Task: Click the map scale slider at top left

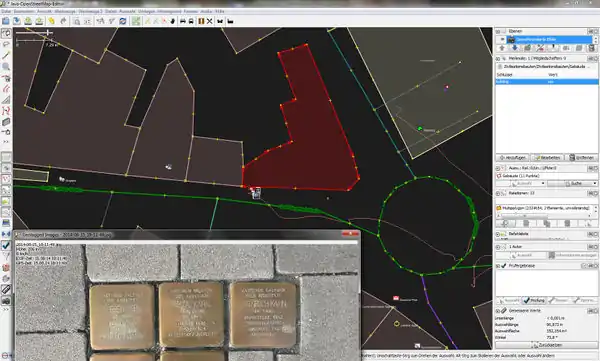Action: point(34,33)
